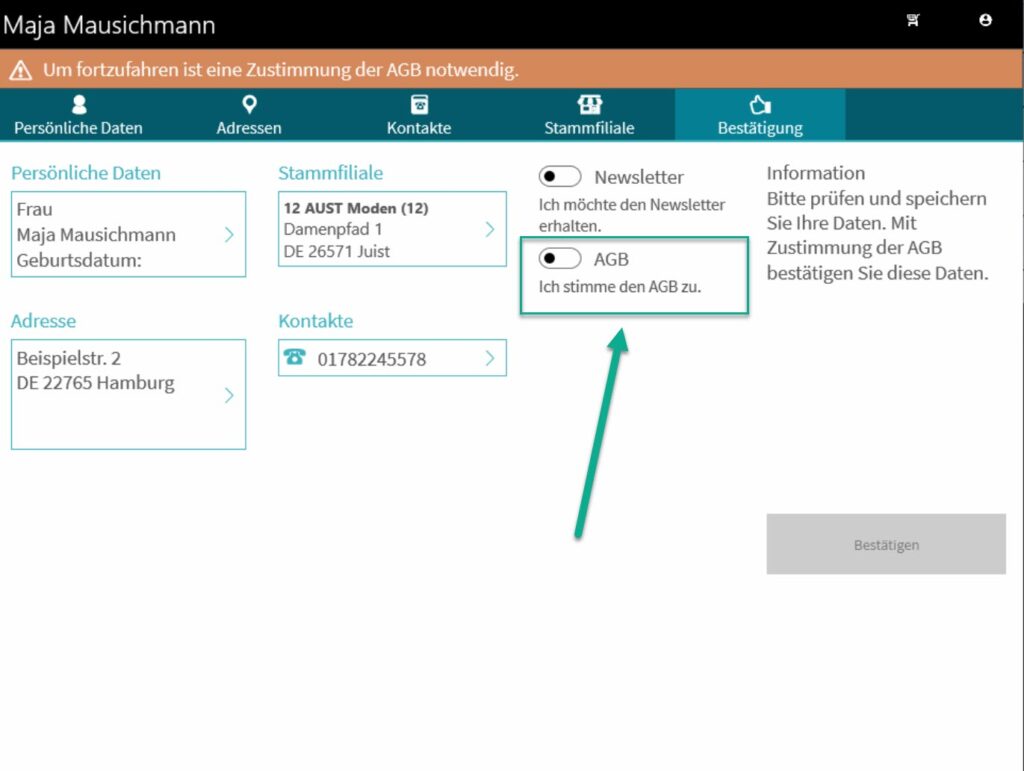
Task: Switch to the Kontakte tab
Action: coord(419,115)
